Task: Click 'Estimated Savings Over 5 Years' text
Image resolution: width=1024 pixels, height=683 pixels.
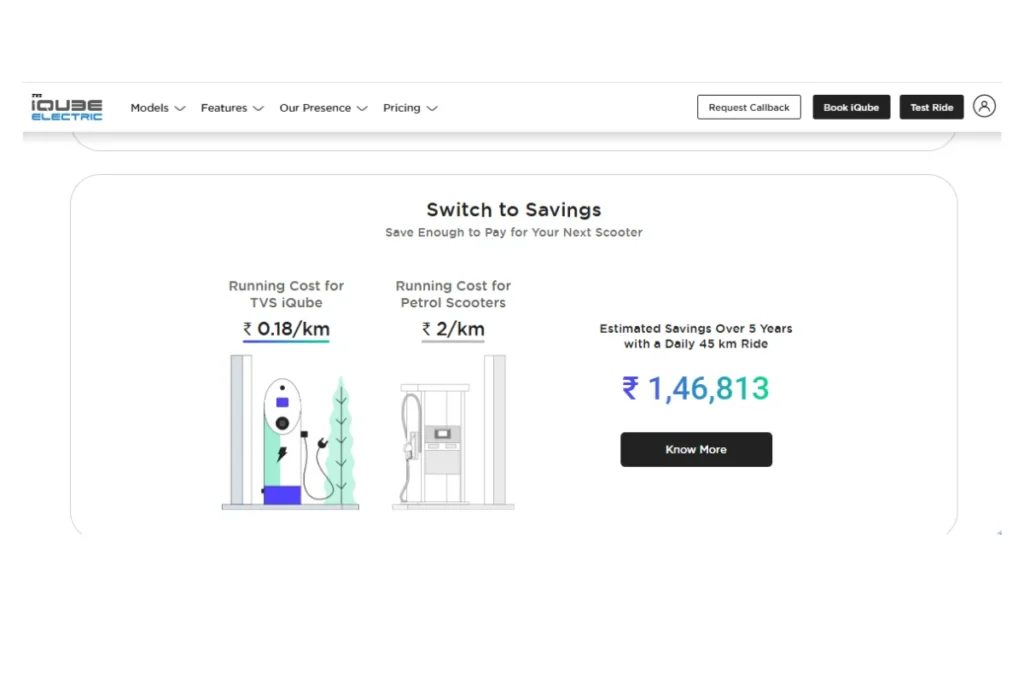Action: point(696,328)
